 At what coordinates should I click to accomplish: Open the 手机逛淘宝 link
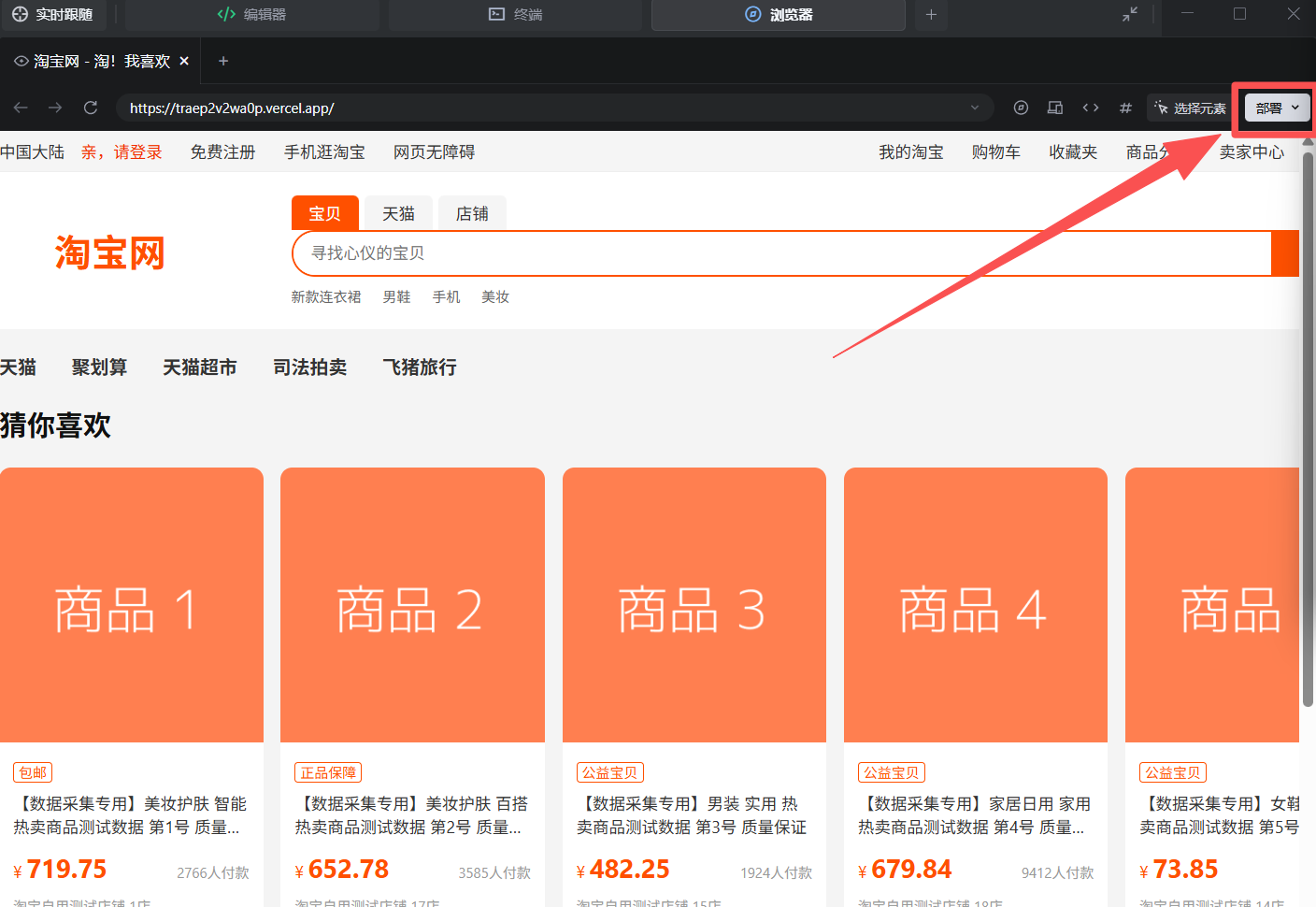click(x=324, y=151)
